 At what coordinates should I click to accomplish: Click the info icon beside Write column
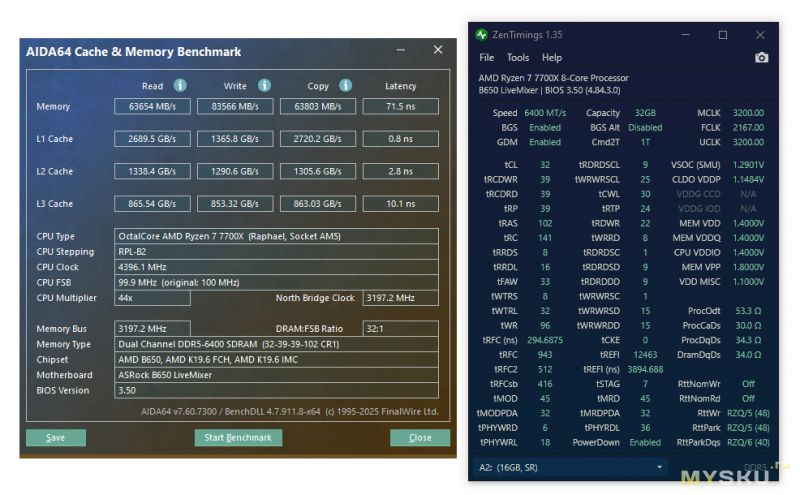coord(263,86)
